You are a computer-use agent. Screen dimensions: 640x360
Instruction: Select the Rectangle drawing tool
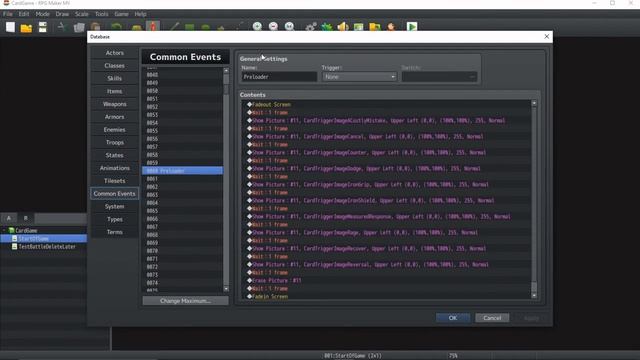click(190, 27)
